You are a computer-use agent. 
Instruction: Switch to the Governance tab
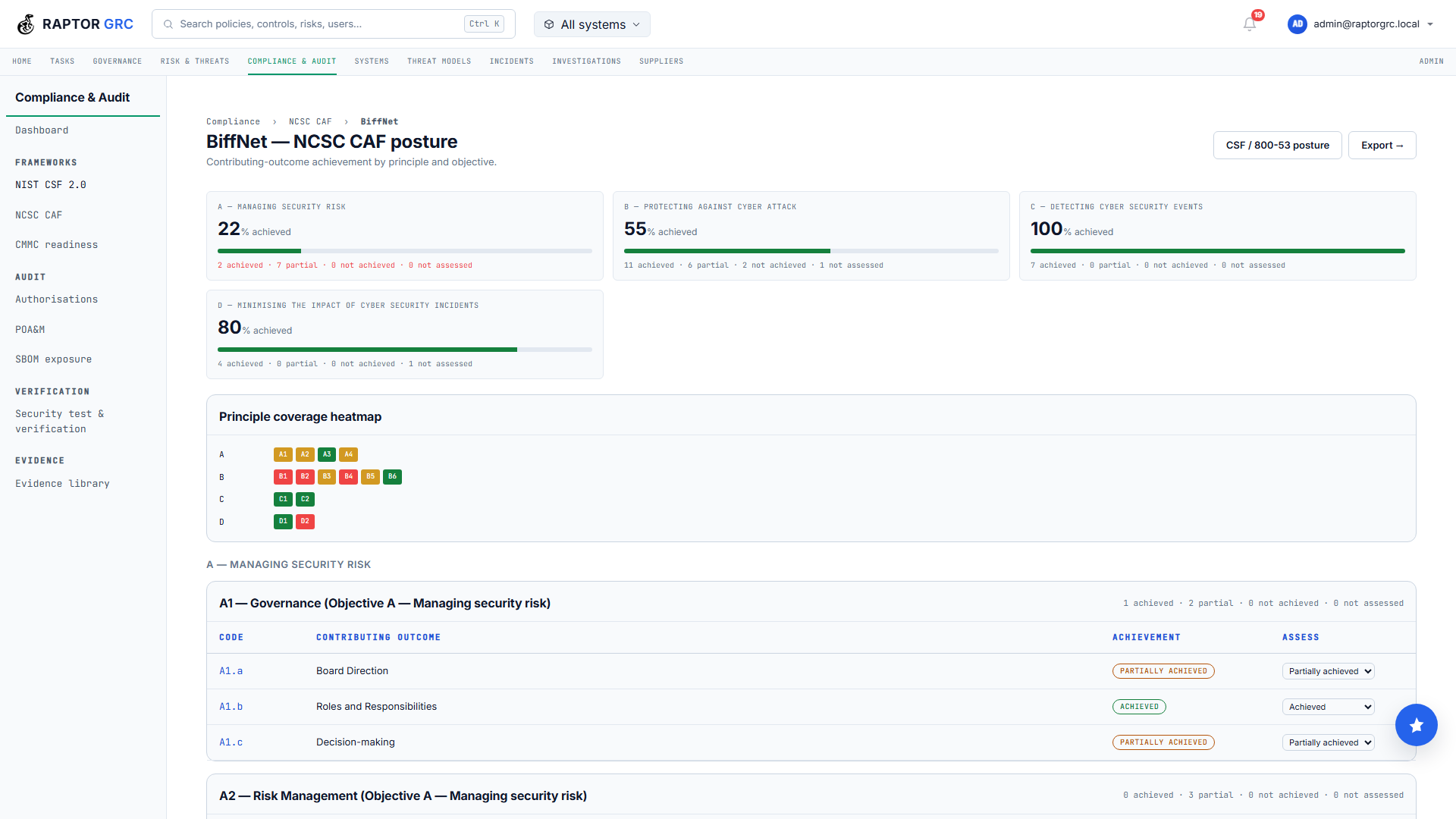[x=118, y=61]
